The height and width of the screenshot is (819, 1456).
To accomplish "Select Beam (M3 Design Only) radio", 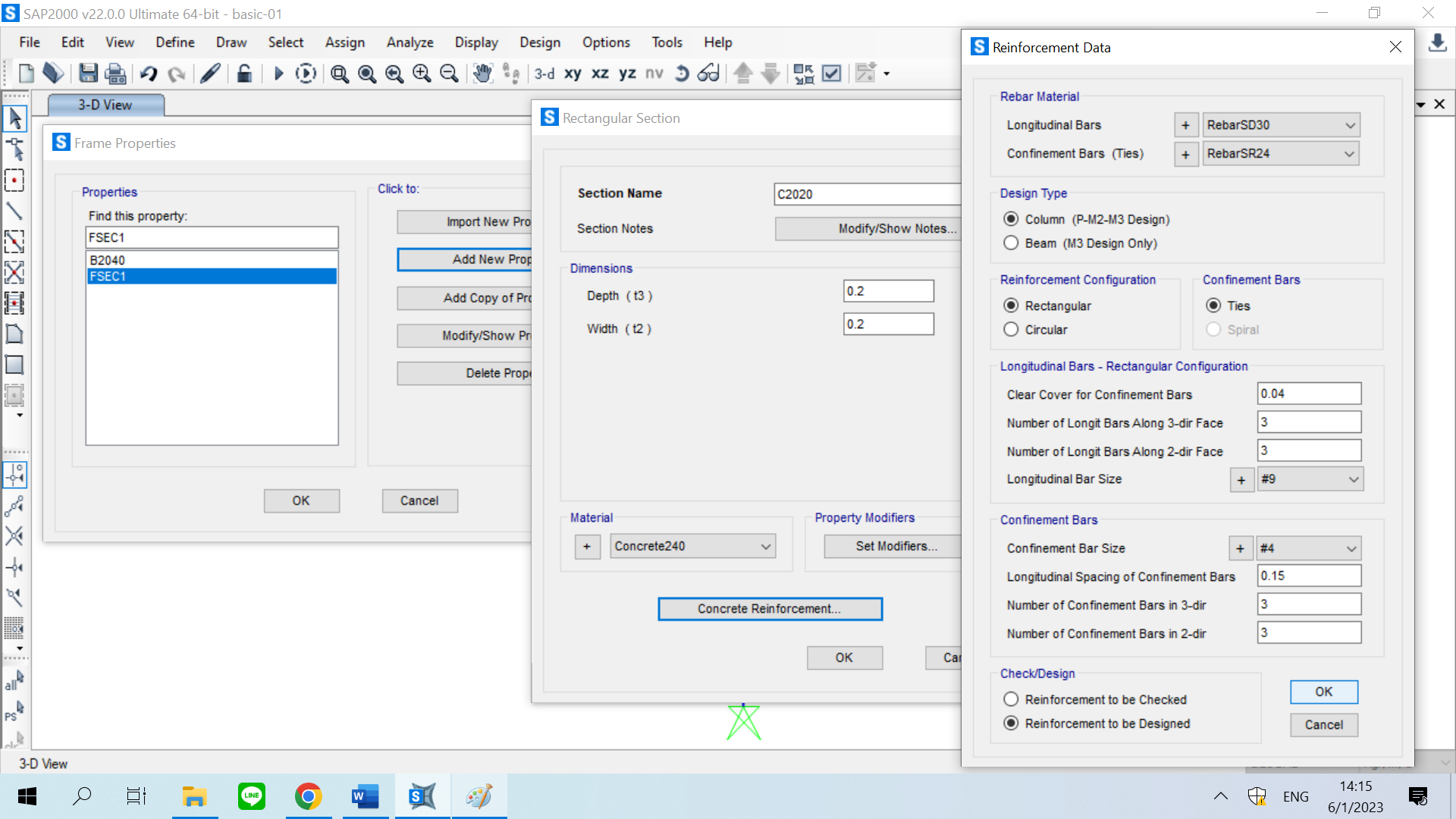I will [1011, 243].
